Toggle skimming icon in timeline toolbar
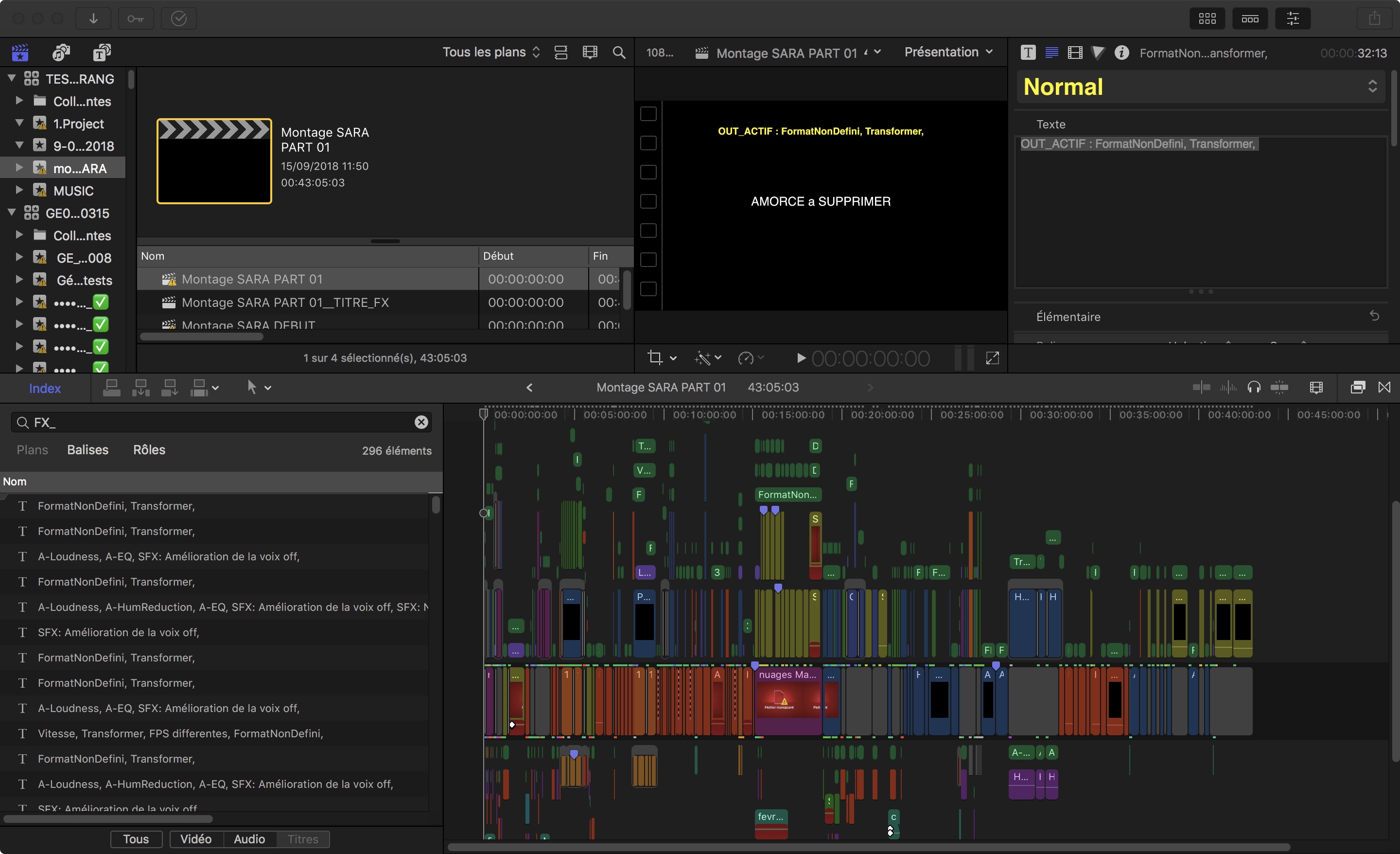Screen dimensions: 1400x854 coord(1201,388)
